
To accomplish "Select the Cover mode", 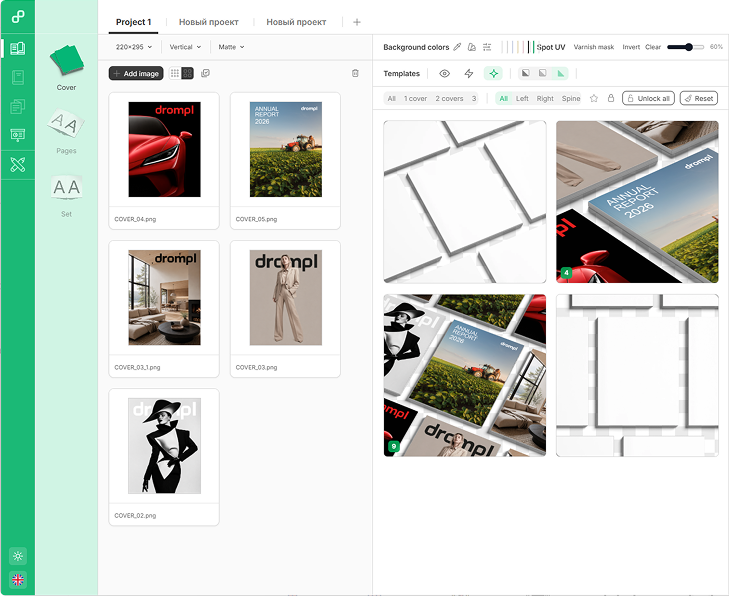I will (x=66, y=68).
